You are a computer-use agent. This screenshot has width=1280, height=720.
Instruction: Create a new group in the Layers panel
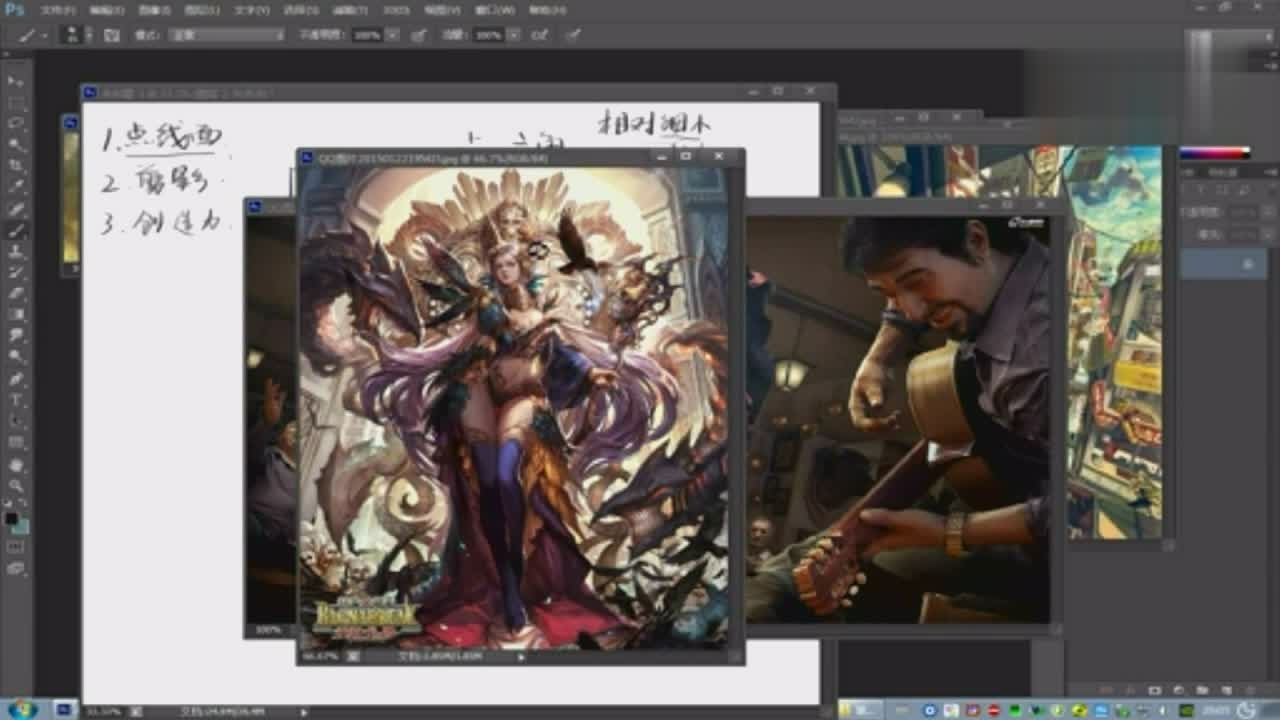(x=1201, y=690)
